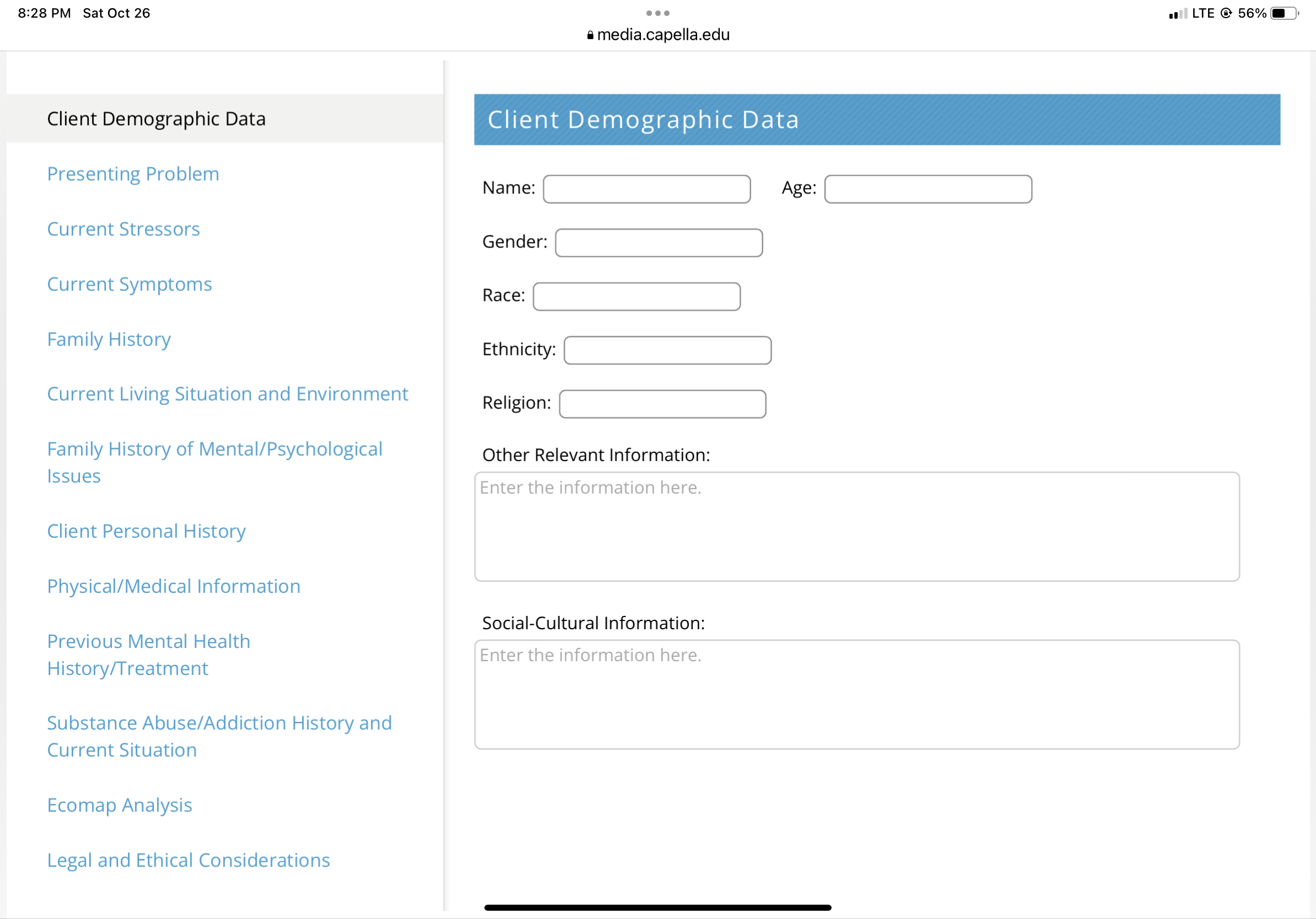The height and width of the screenshot is (919, 1316).
Task: Go to the Ecomap Analysis section
Action: pos(120,805)
